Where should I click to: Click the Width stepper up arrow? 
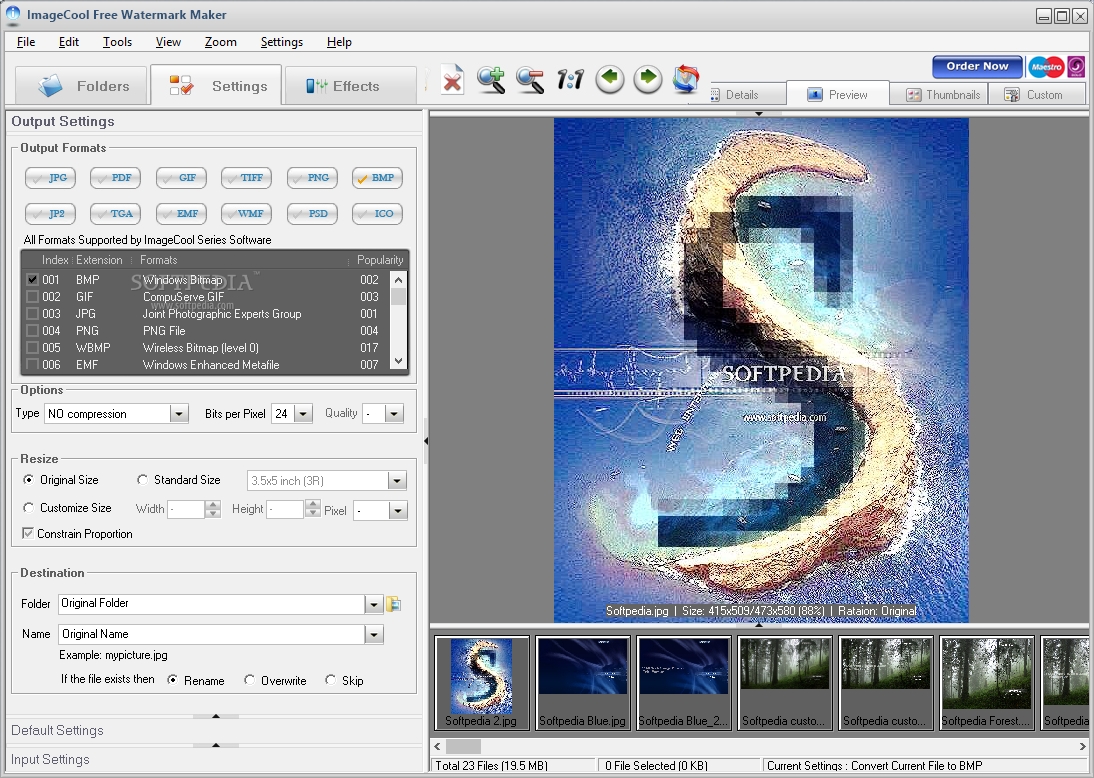[x=213, y=504]
